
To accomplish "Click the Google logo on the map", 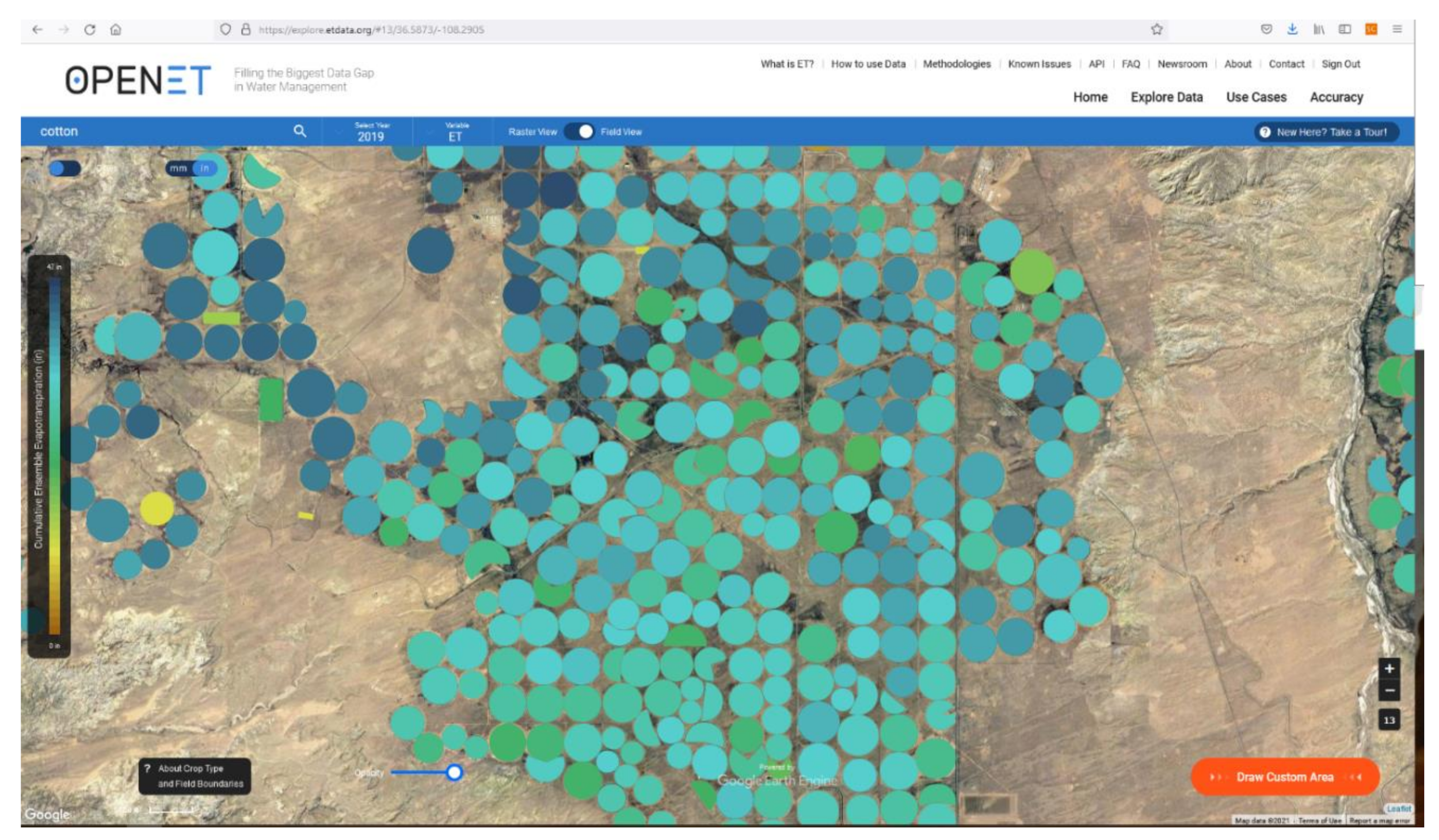I will [x=47, y=815].
